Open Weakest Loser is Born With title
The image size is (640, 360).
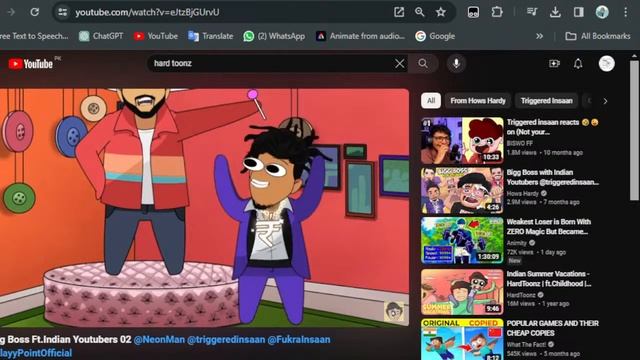pos(549,227)
